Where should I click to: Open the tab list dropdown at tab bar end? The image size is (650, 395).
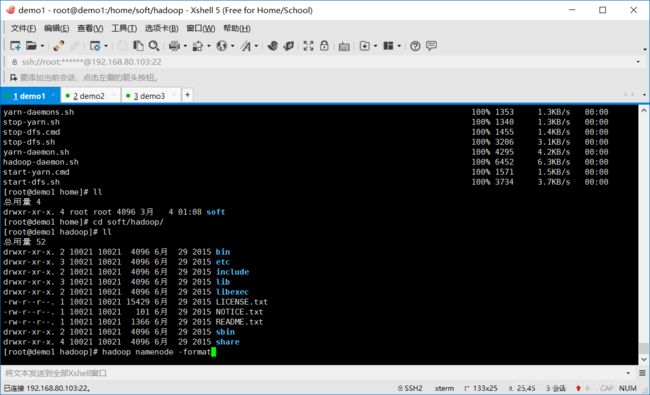click(x=644, y=95)
